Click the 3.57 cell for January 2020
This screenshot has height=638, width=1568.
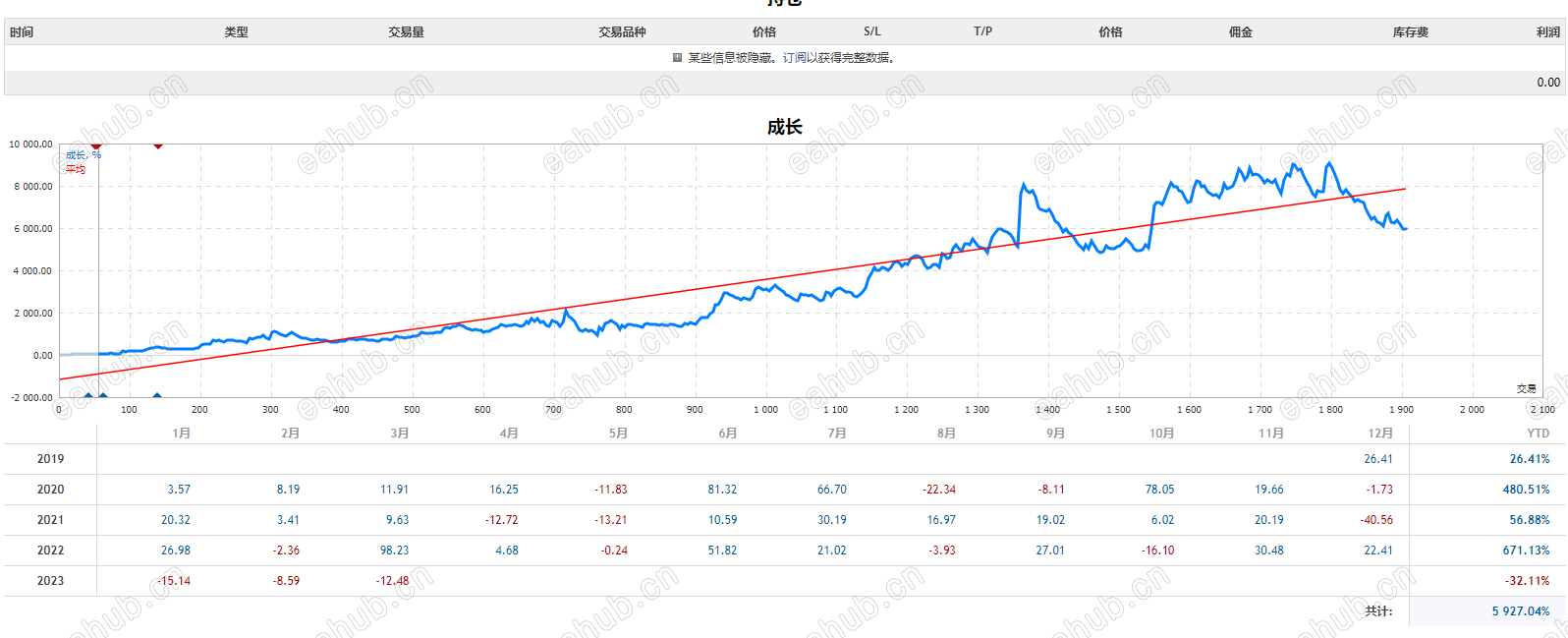tap(179, 490)
